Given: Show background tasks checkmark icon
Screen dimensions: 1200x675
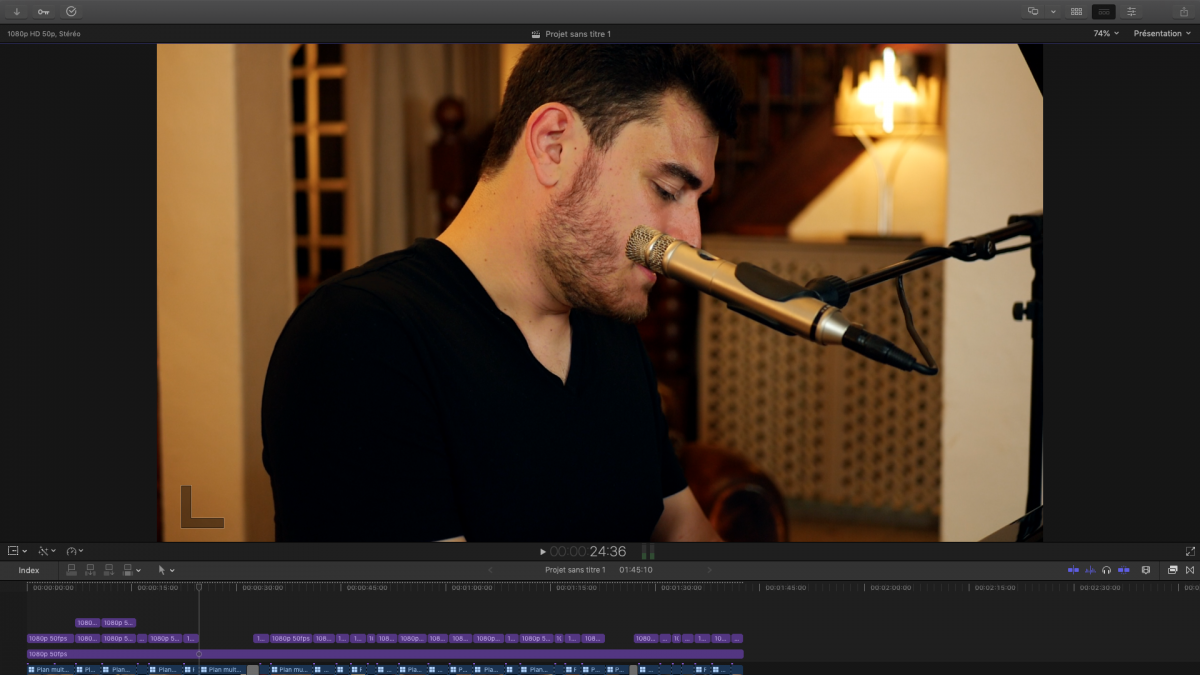Looking at the screenshot, I should click(x=71, y=12).
